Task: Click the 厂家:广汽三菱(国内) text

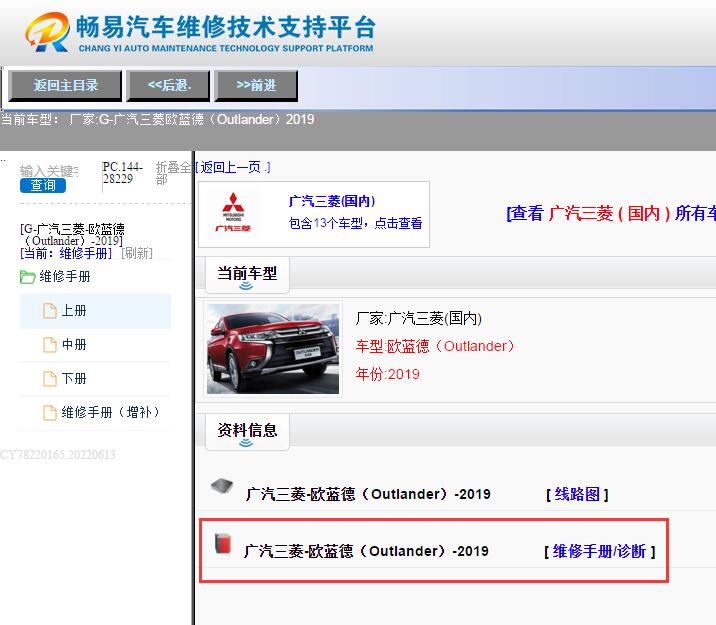Action: coord(418,318)
